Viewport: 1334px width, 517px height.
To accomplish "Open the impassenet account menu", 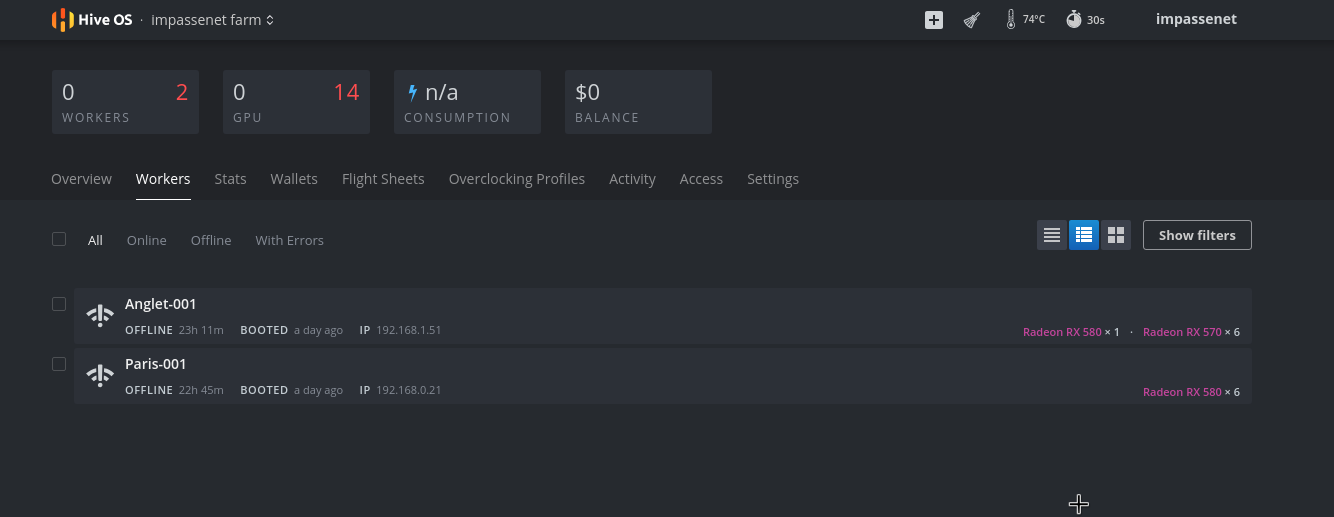I will (x=1196, y=19).
